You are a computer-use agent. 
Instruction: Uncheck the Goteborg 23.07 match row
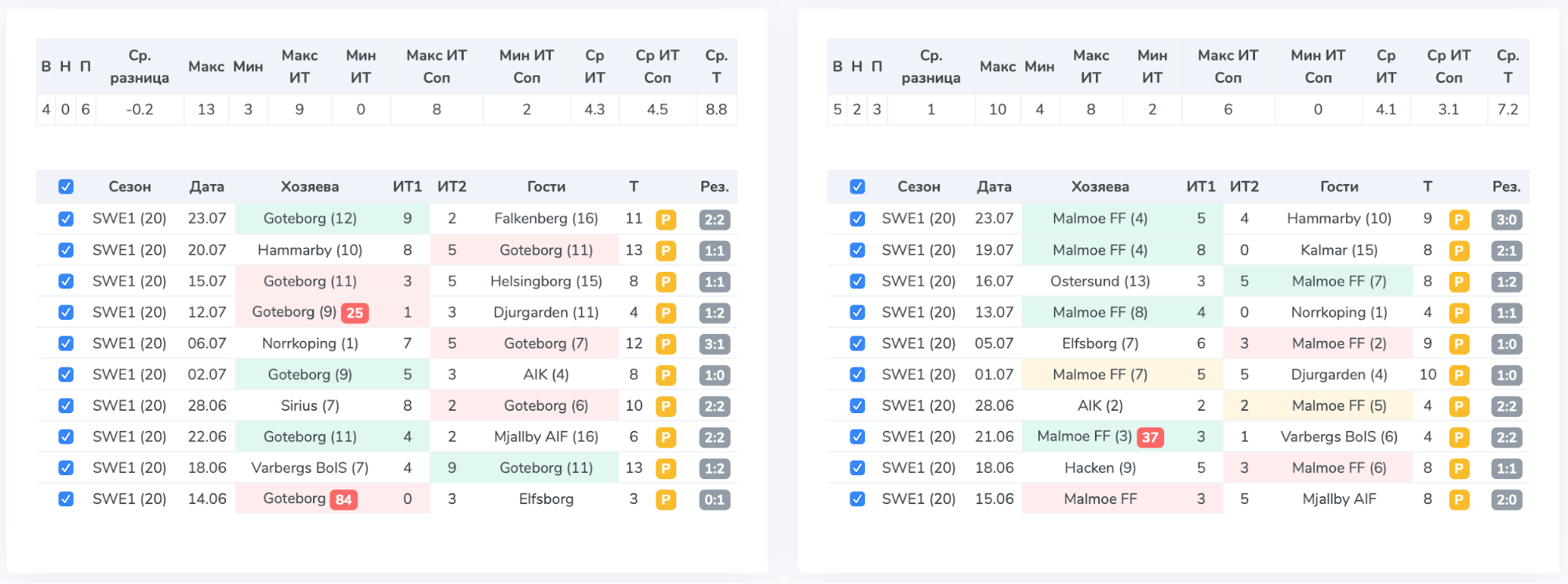[66, 219]
